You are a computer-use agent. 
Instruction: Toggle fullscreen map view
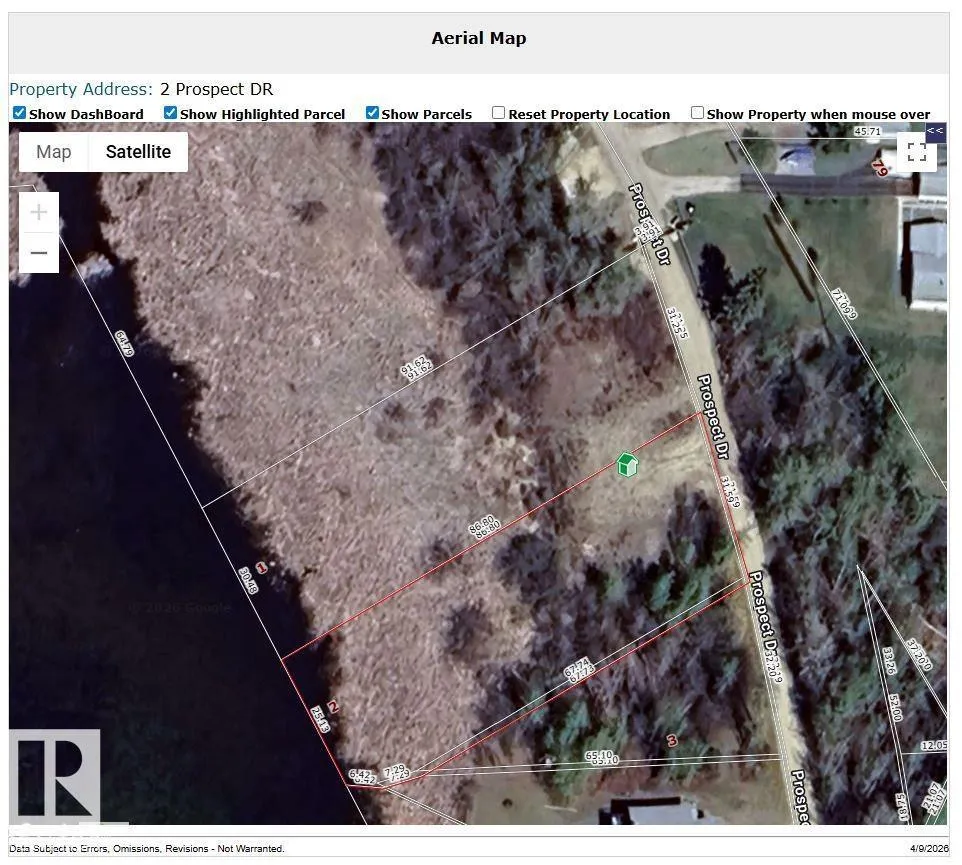[x=916, y=152]
